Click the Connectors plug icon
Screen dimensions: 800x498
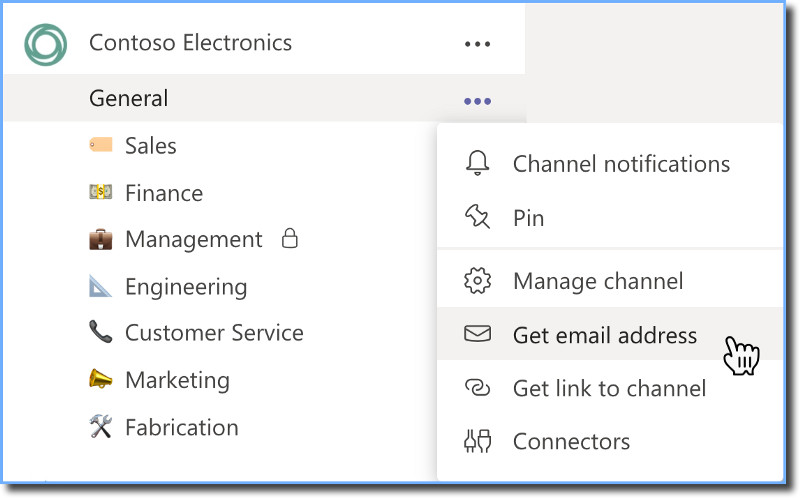(x=478, y=441)
